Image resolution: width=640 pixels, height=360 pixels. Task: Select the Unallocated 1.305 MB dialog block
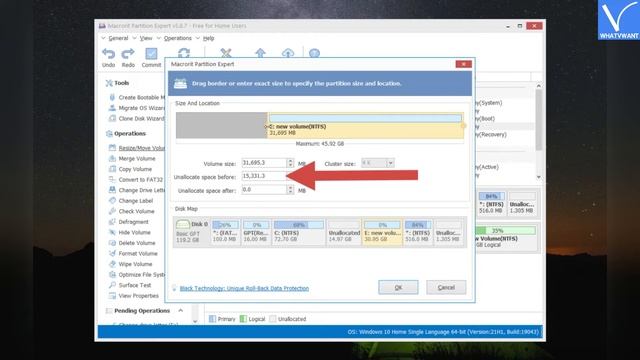click(x=448, y=231)
